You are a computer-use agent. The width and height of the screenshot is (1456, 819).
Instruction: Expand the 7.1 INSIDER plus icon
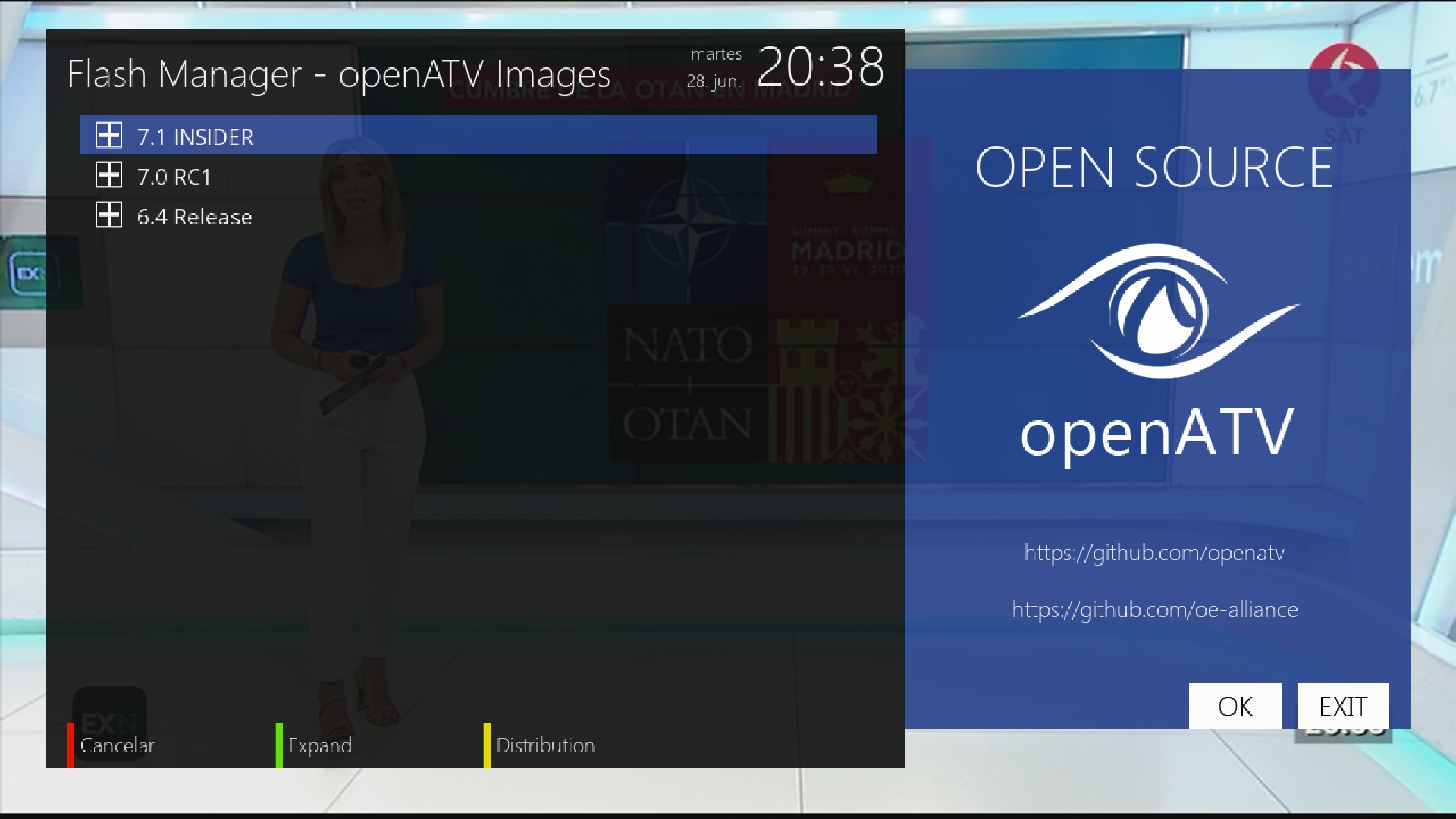(109, 136)
